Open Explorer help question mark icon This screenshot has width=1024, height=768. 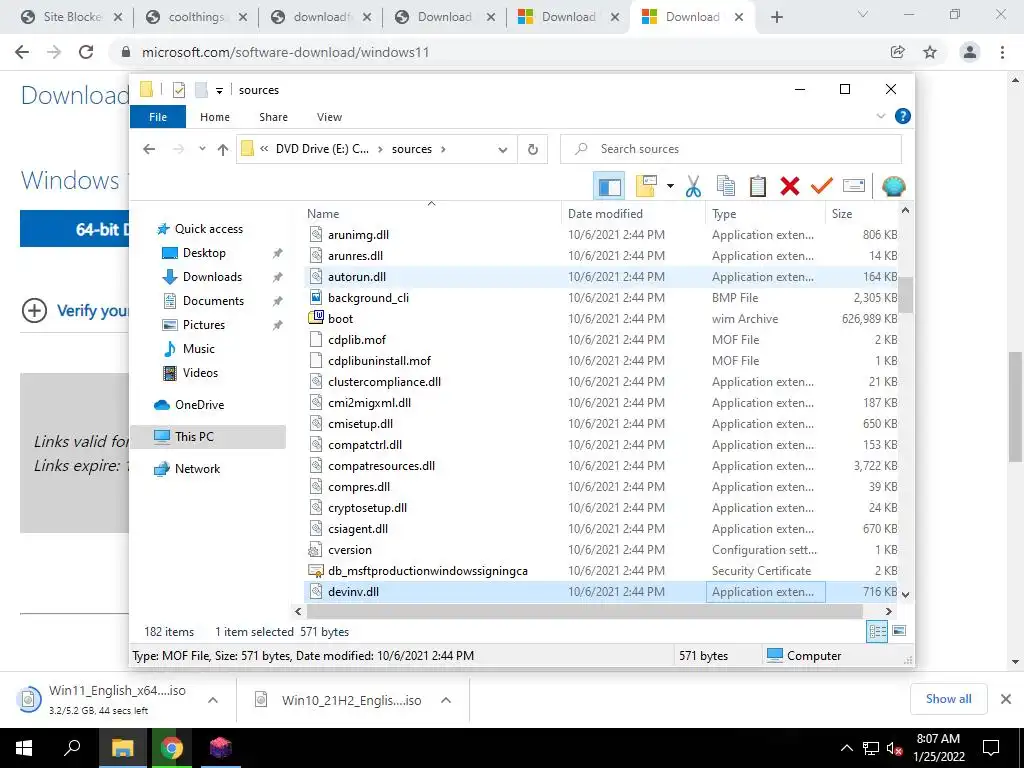[x=903, y=116]
